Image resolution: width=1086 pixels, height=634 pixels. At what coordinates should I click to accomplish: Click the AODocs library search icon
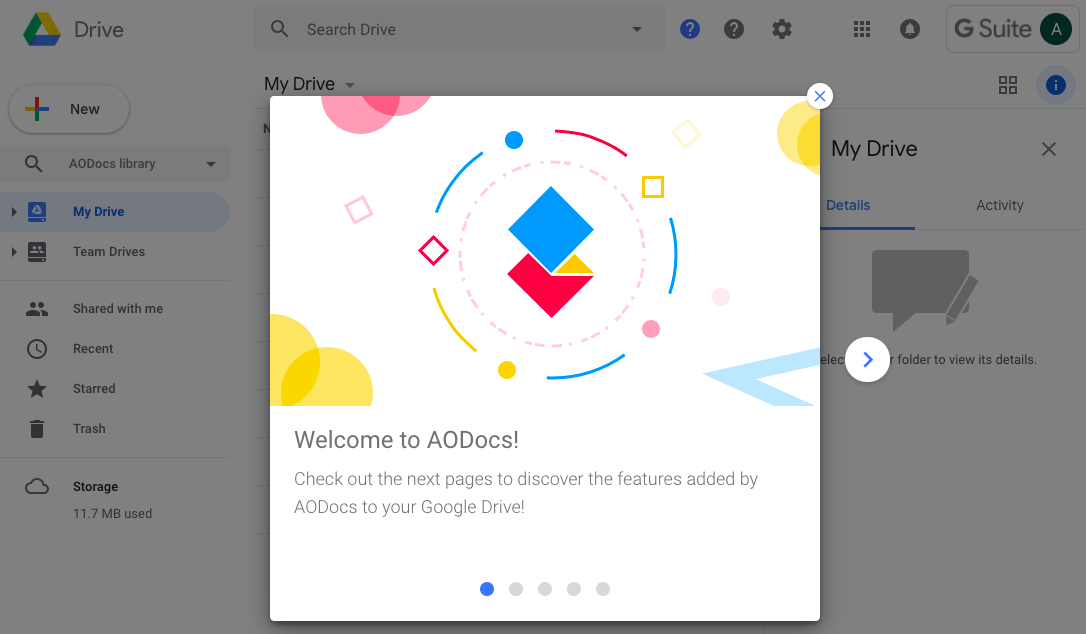pyautogui.click(x=33, y=164)
